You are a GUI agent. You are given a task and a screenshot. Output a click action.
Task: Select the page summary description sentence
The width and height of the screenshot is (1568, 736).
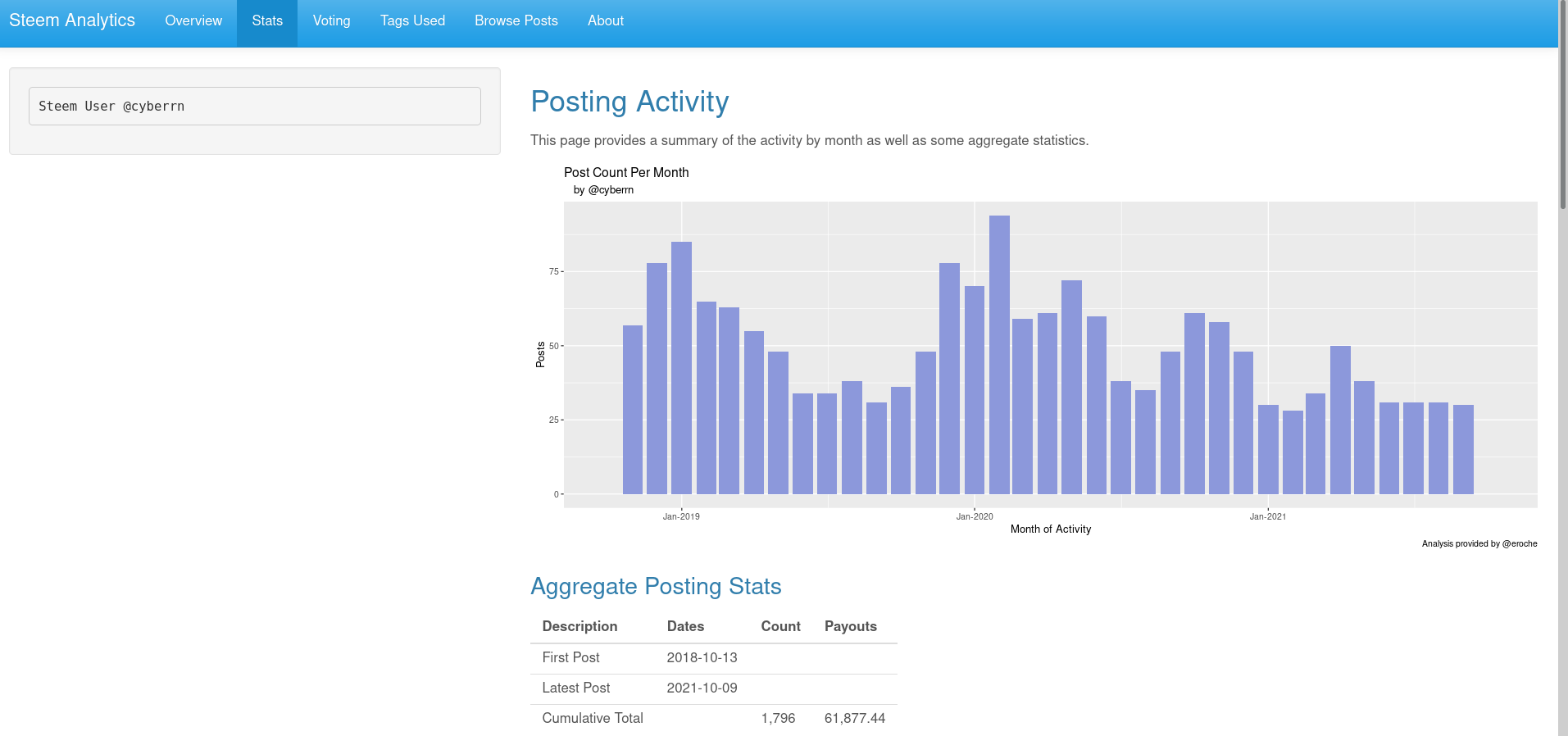(x=810, y=140)
